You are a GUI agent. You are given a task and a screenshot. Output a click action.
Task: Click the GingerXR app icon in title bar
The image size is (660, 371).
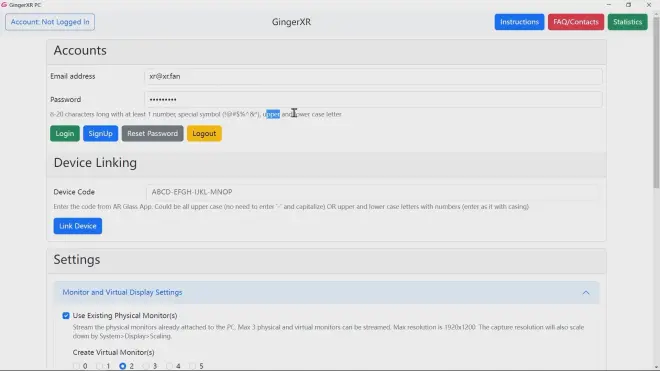[x=4, y=5]
